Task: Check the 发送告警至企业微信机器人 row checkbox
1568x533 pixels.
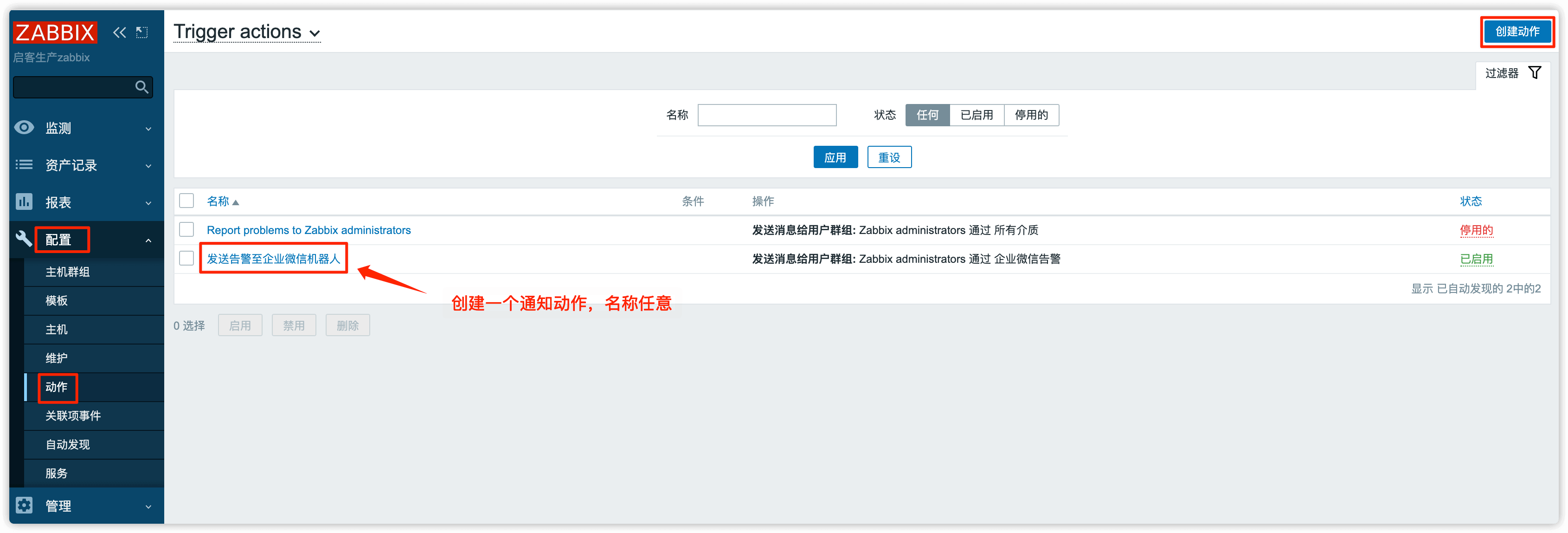Action: click(186, 258)
